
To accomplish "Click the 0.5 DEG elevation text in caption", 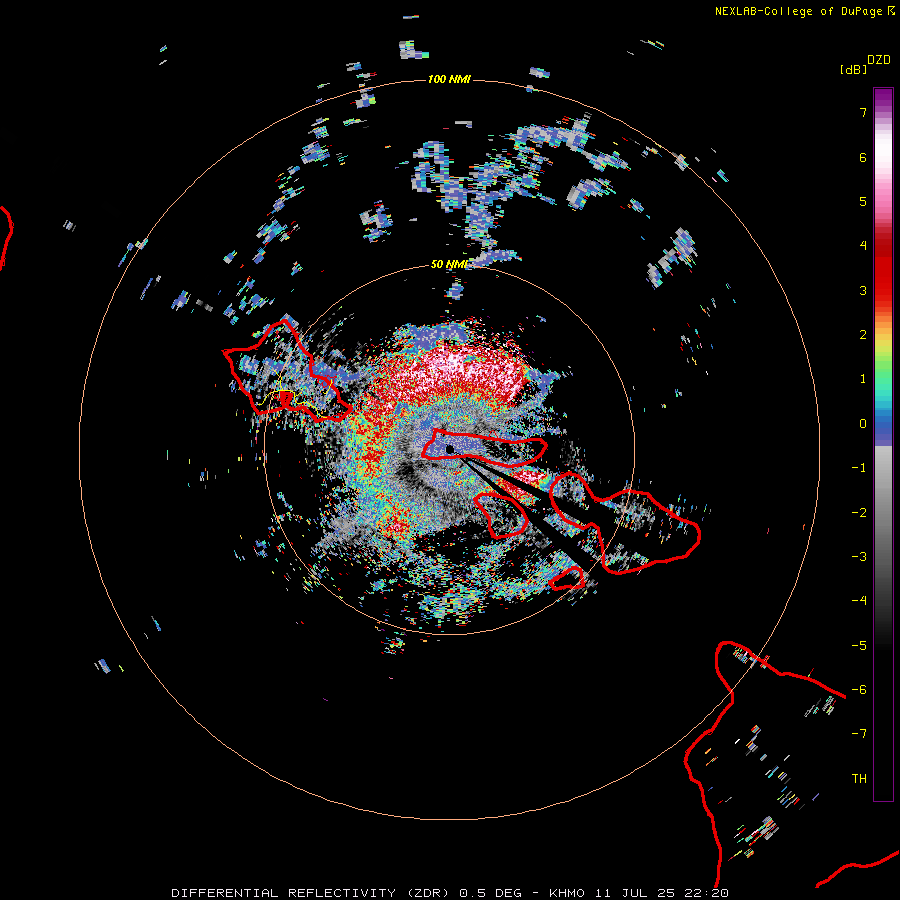I will [490, 893].
